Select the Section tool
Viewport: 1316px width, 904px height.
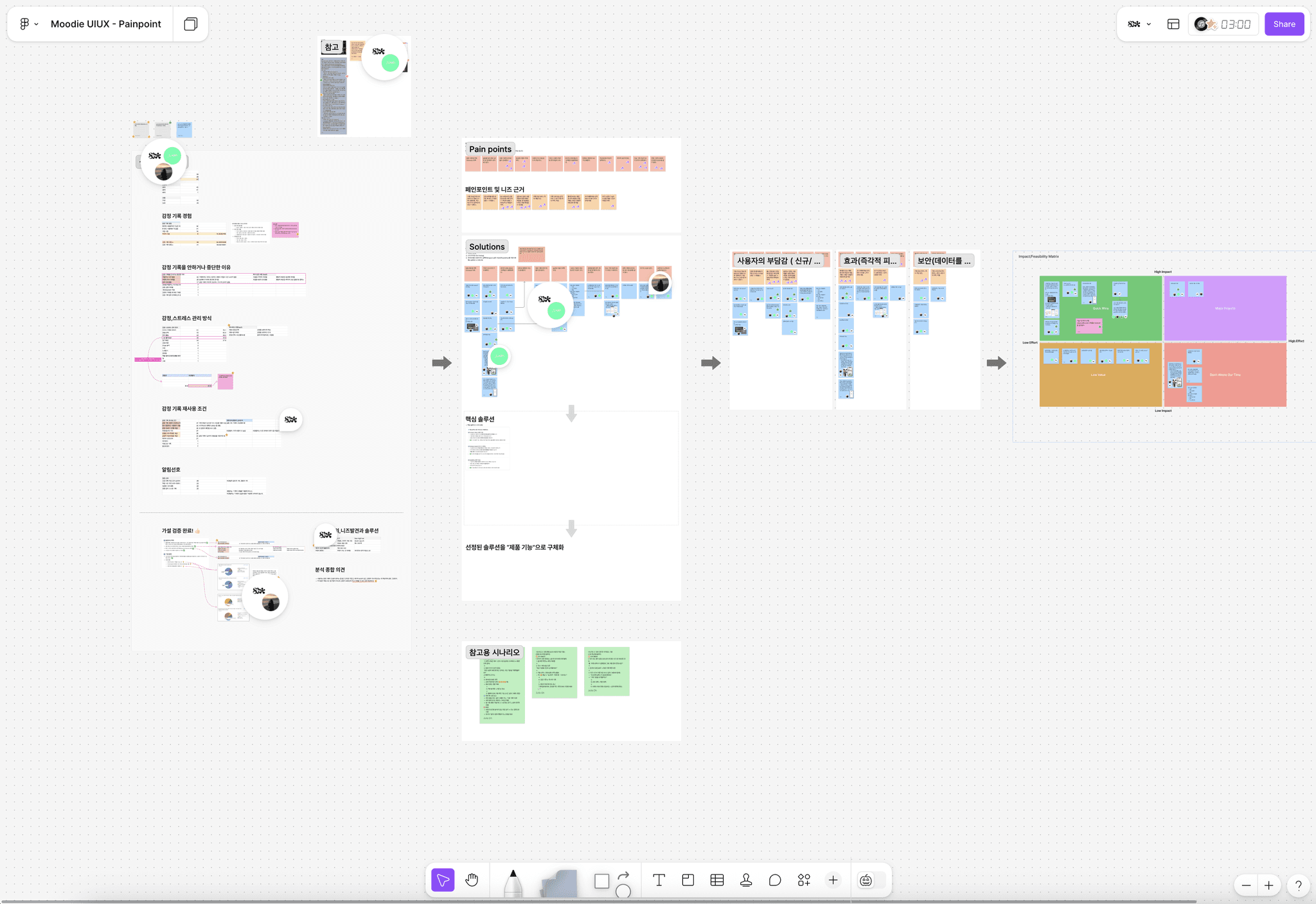point(688,880)
